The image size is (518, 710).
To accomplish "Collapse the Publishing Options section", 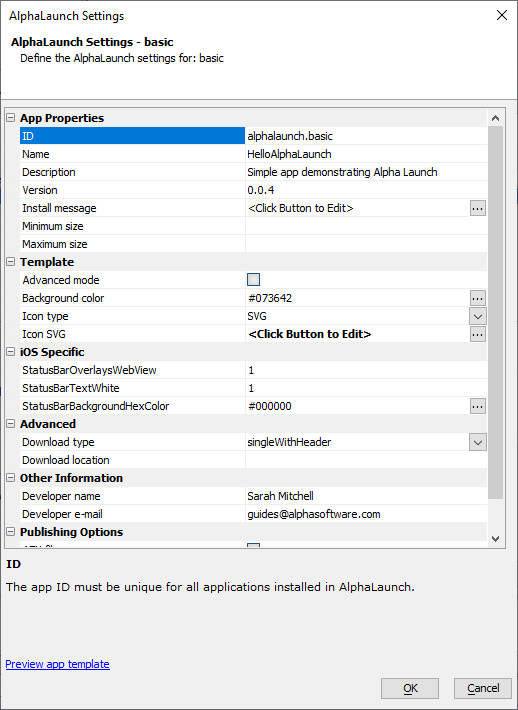I will point(11,532).
